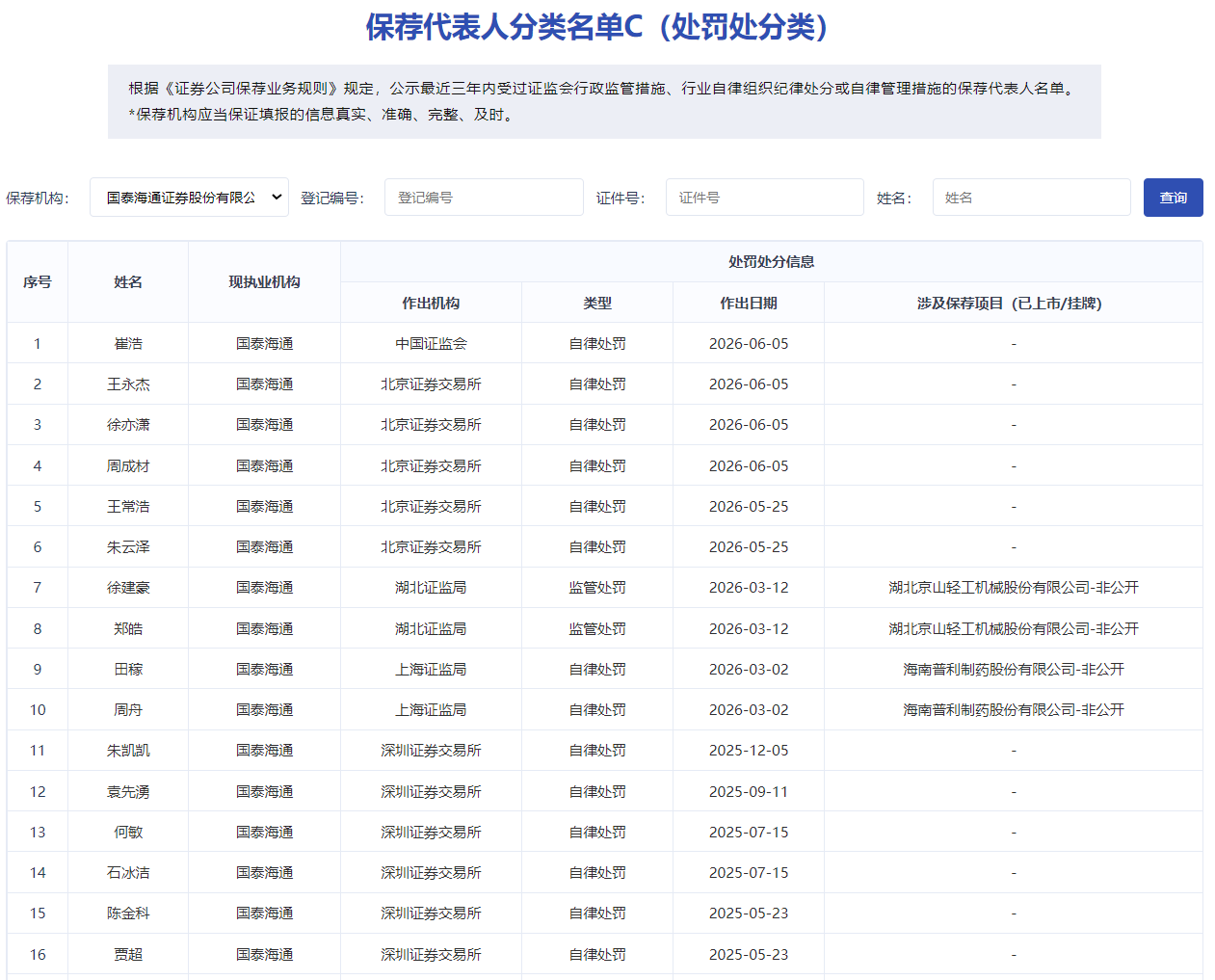Click date 2025-09-11 in 袁先湧's row
Viewport: 1215px width, 980px height.
749,791
